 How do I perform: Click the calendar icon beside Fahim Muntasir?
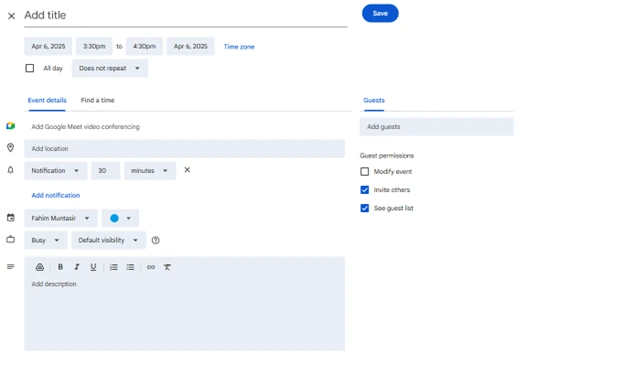(11, 218)
